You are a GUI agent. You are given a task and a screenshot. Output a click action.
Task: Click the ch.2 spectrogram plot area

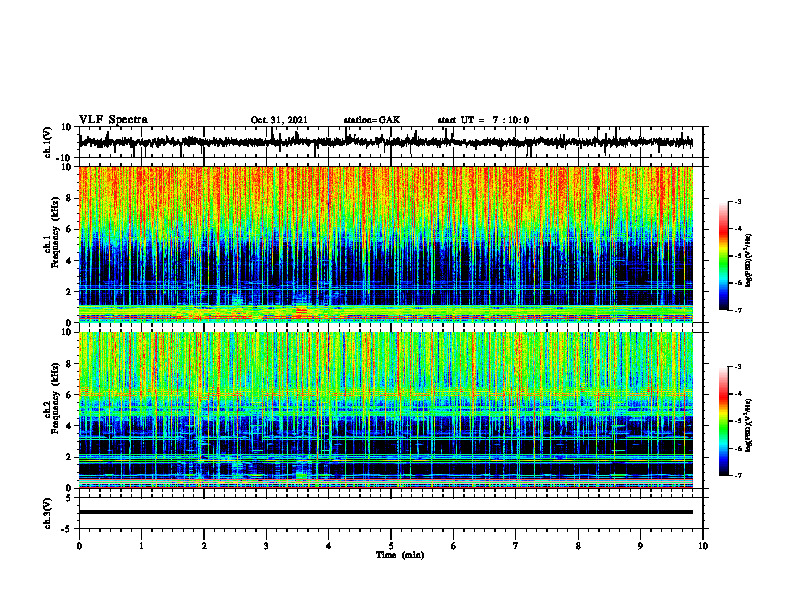[x=386, y=410]
